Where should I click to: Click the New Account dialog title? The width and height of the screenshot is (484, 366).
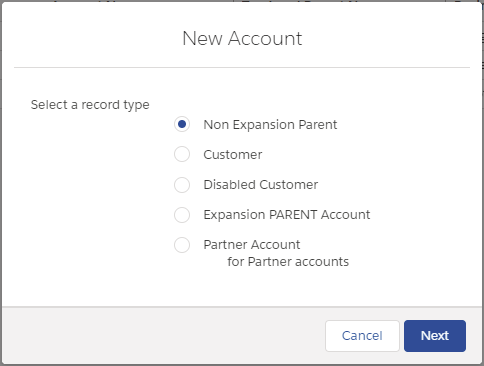click(242, 38)
